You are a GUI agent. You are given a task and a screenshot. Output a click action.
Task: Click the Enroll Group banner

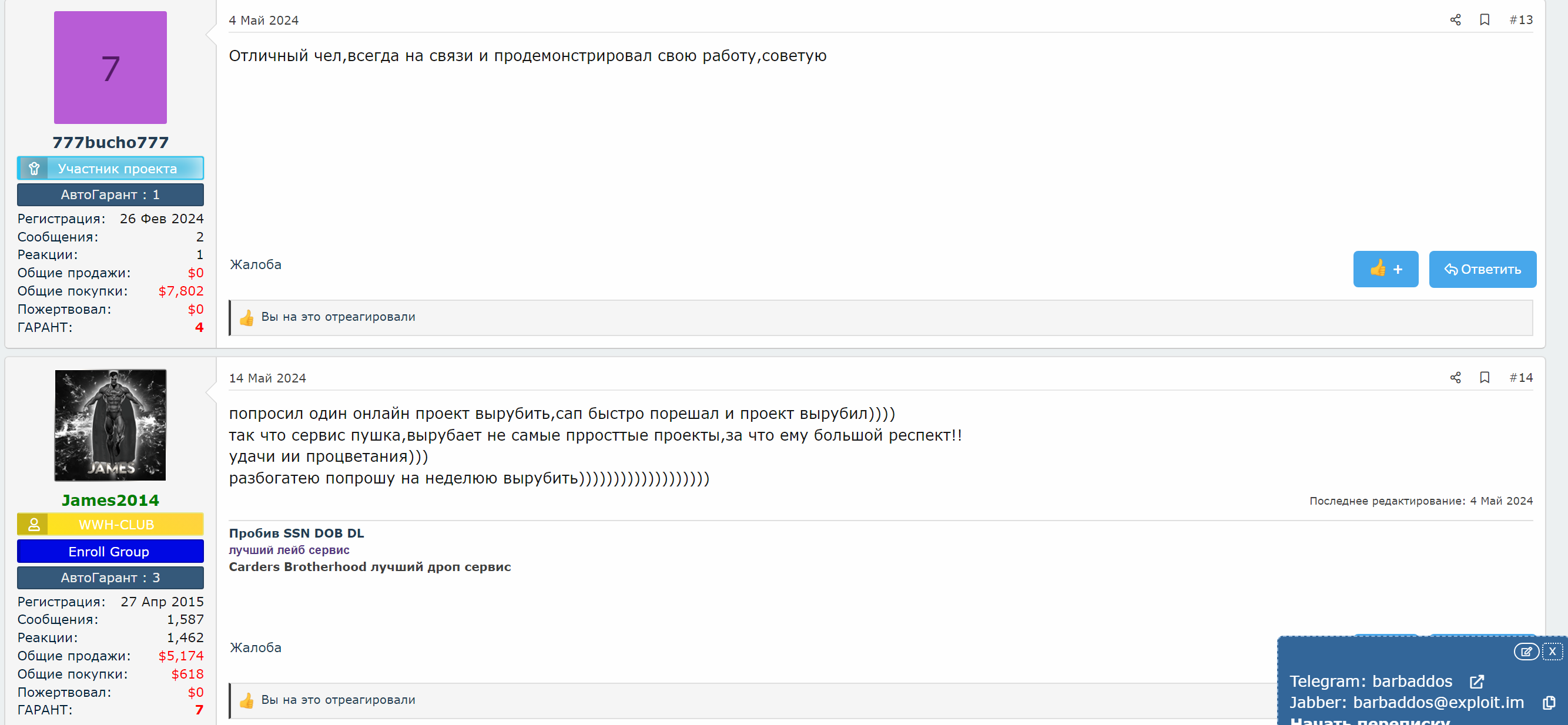[110, 552]
